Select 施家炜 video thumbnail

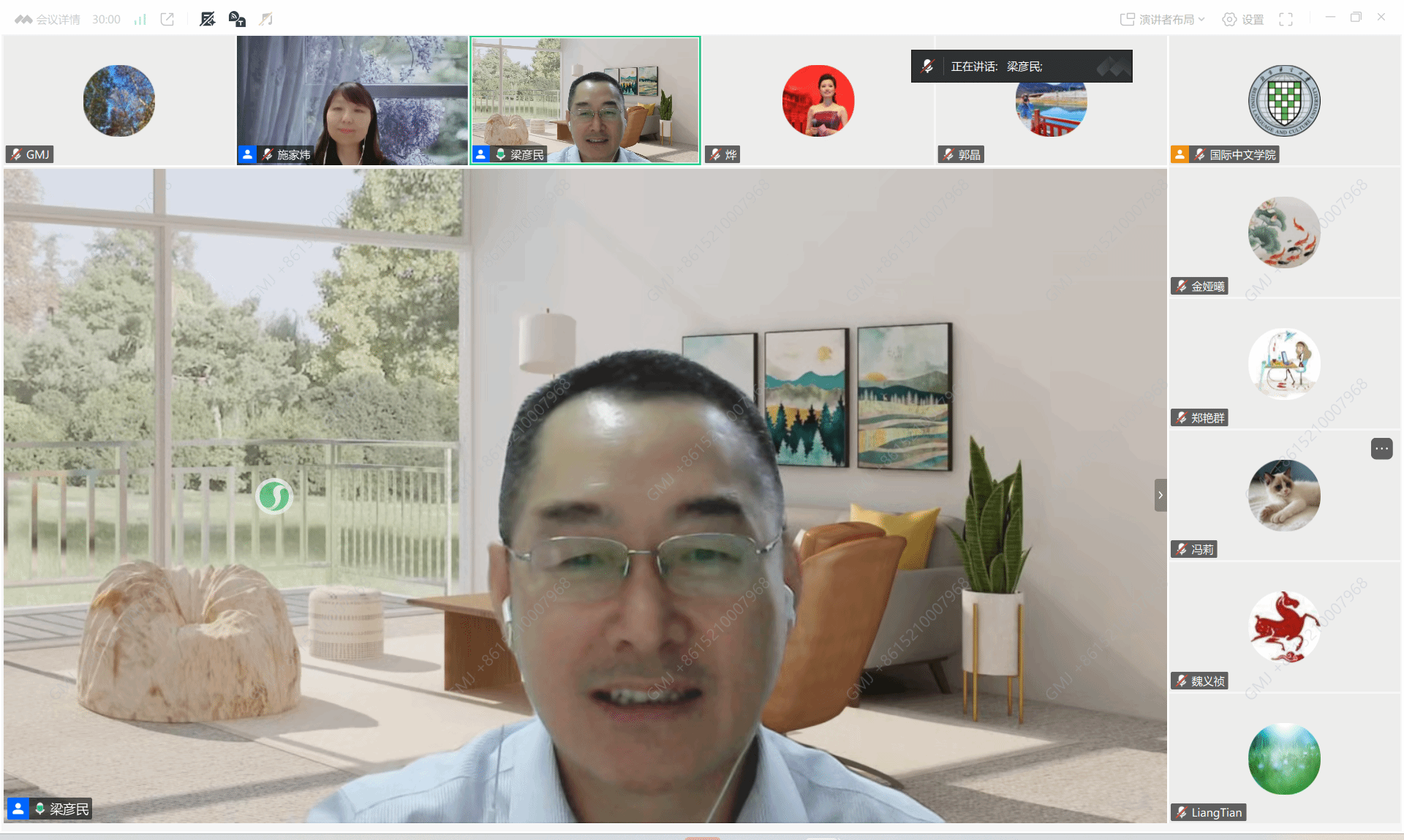point(352,100)
